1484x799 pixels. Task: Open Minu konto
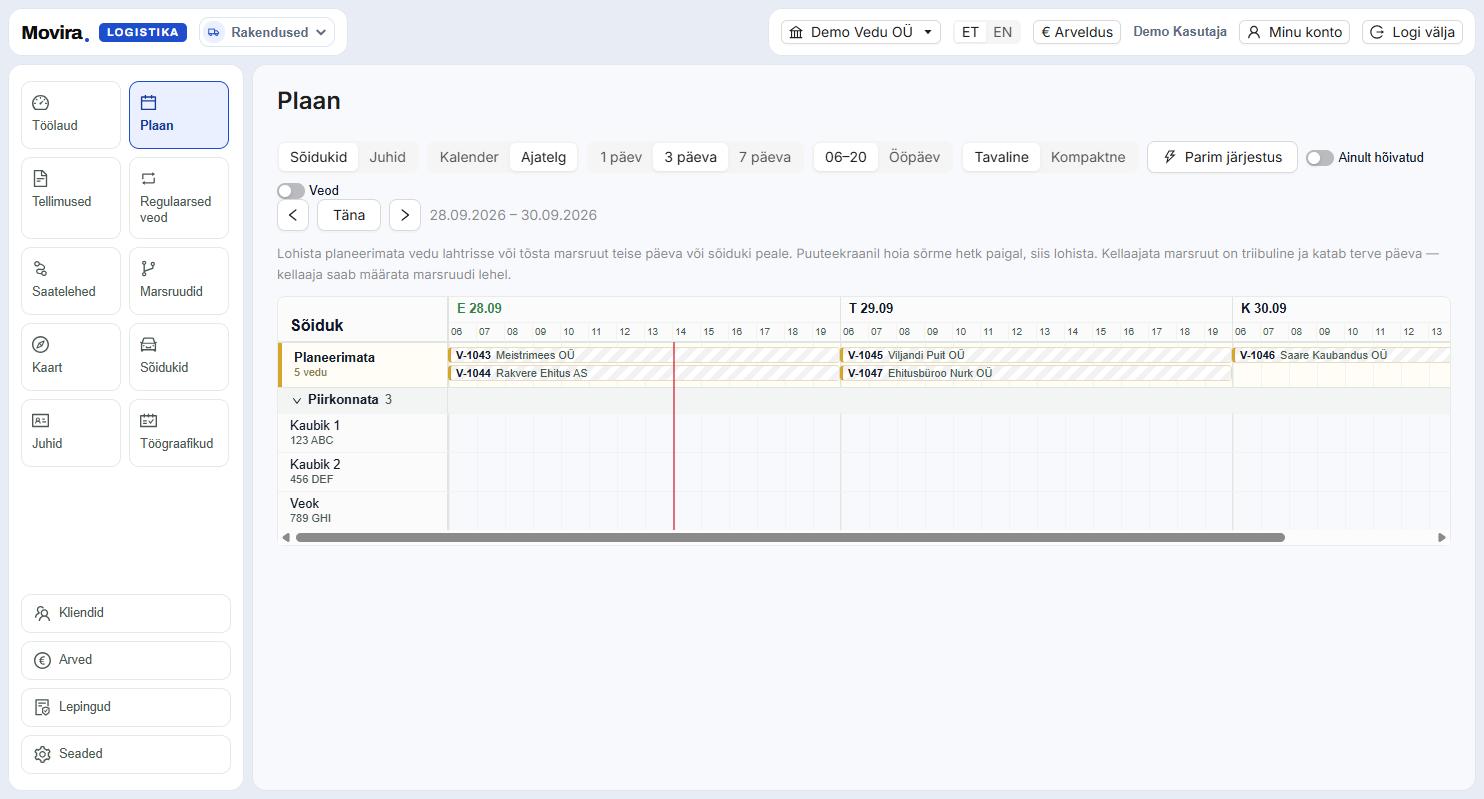1294,32
